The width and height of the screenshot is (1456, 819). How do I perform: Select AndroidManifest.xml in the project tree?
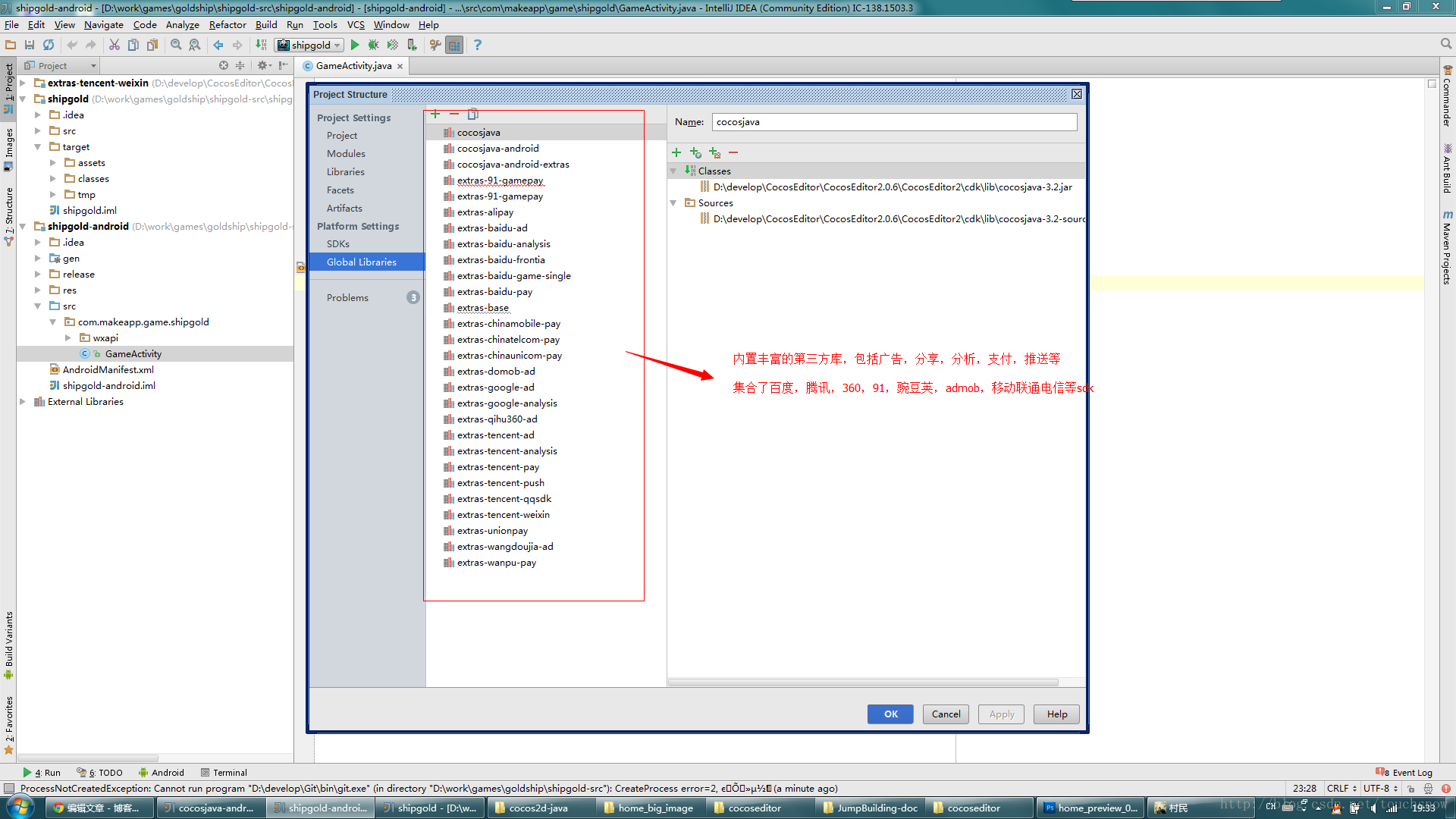point(108,370)
